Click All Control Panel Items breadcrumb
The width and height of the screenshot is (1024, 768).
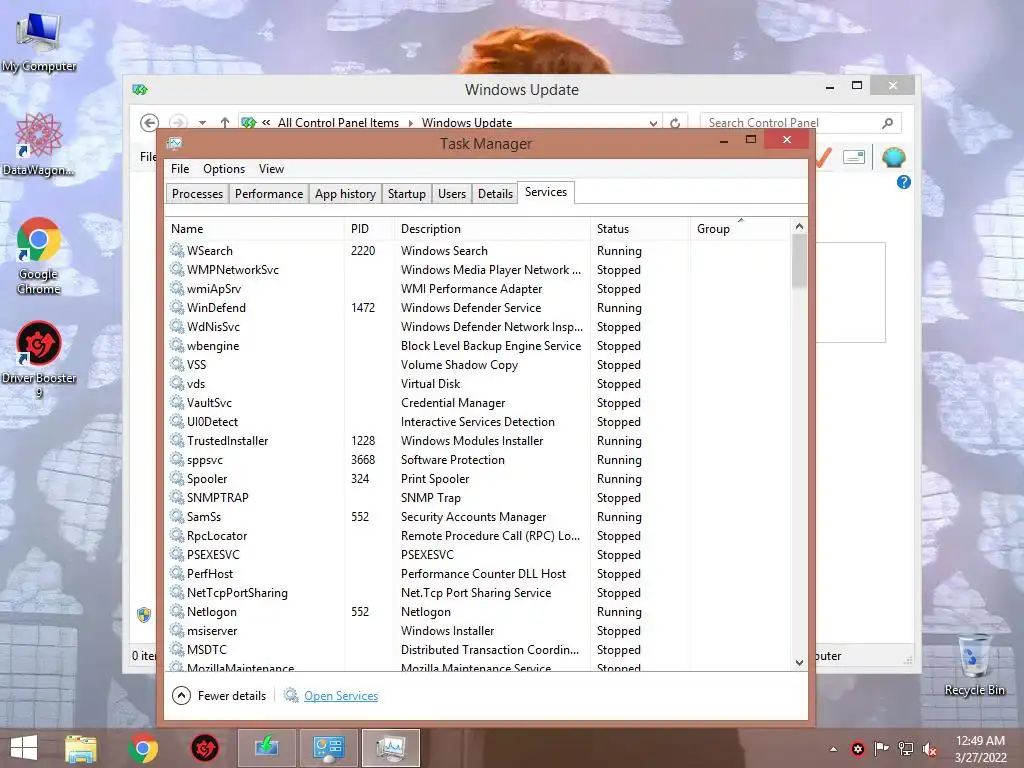coord(338,123)
